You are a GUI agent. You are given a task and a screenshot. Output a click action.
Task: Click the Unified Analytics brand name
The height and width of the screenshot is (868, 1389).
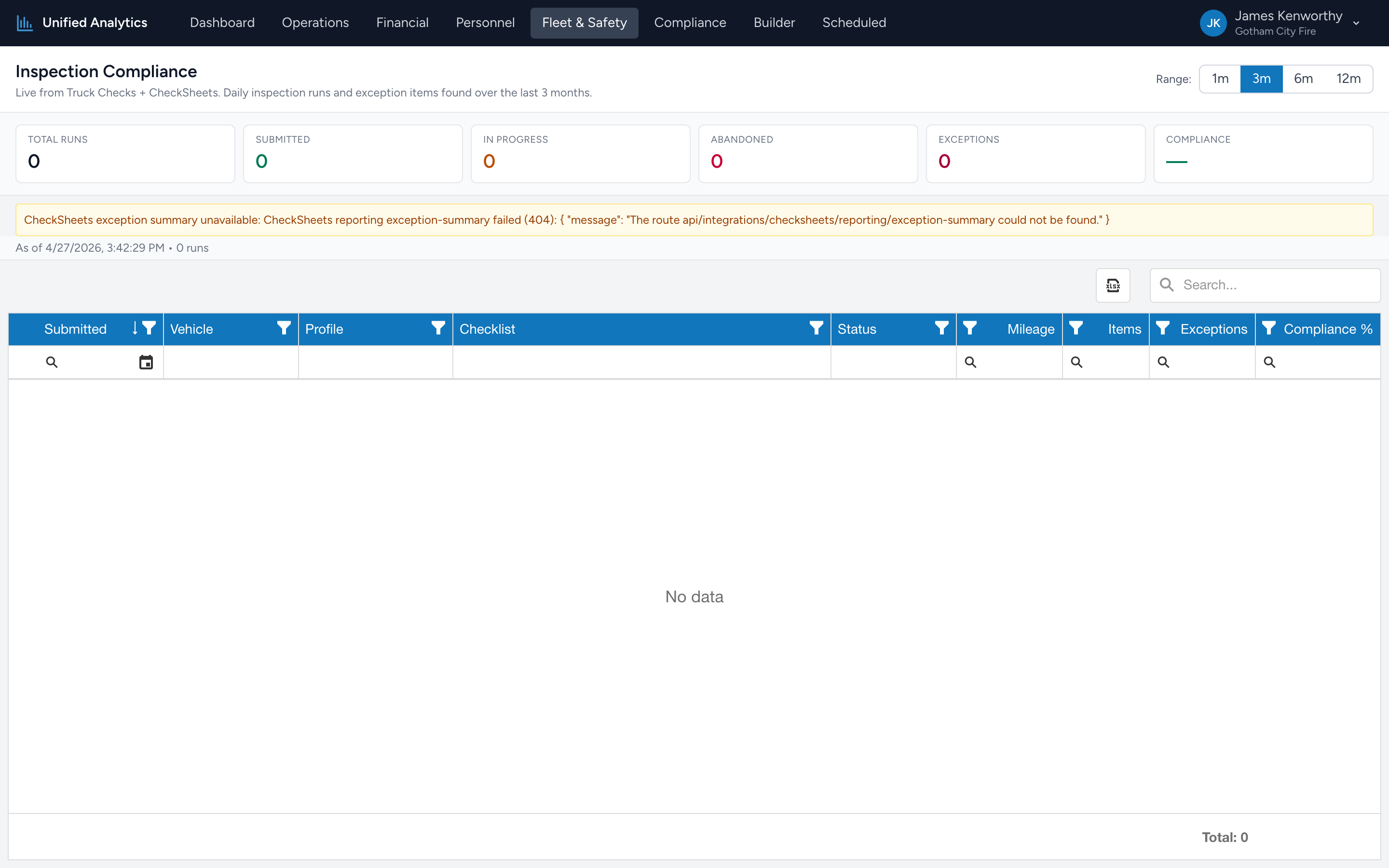pos(95,23)
